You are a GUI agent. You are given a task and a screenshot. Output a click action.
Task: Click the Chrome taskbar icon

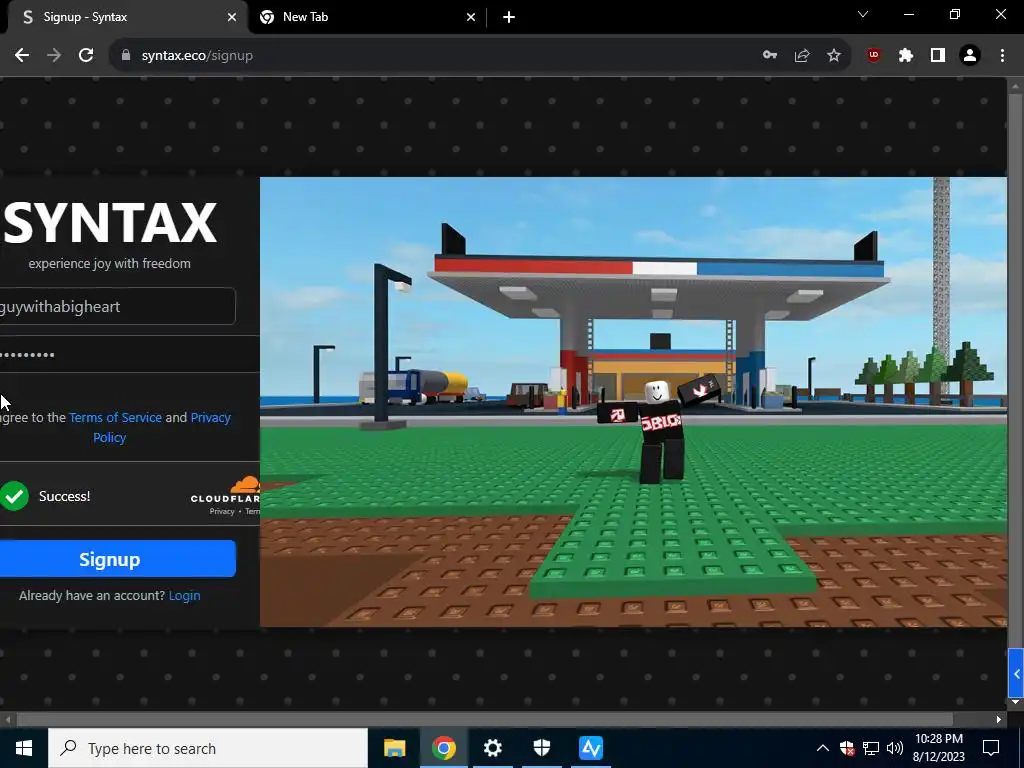(443, 748)
